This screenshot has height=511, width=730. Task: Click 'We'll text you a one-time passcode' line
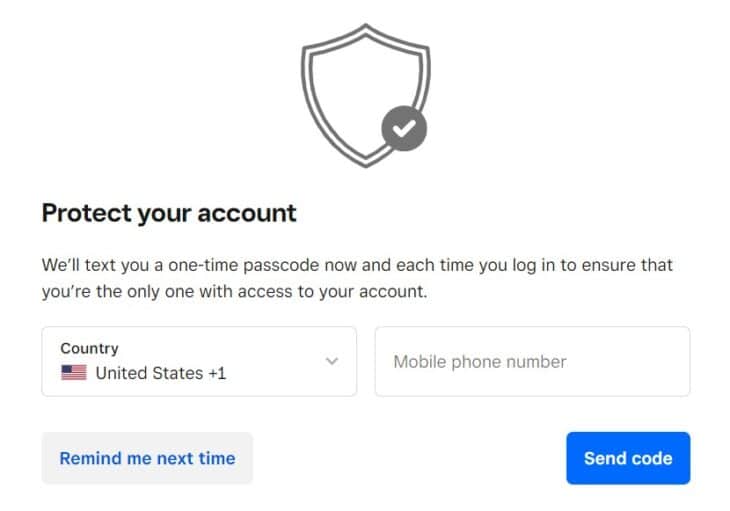(x=357, y=266)
